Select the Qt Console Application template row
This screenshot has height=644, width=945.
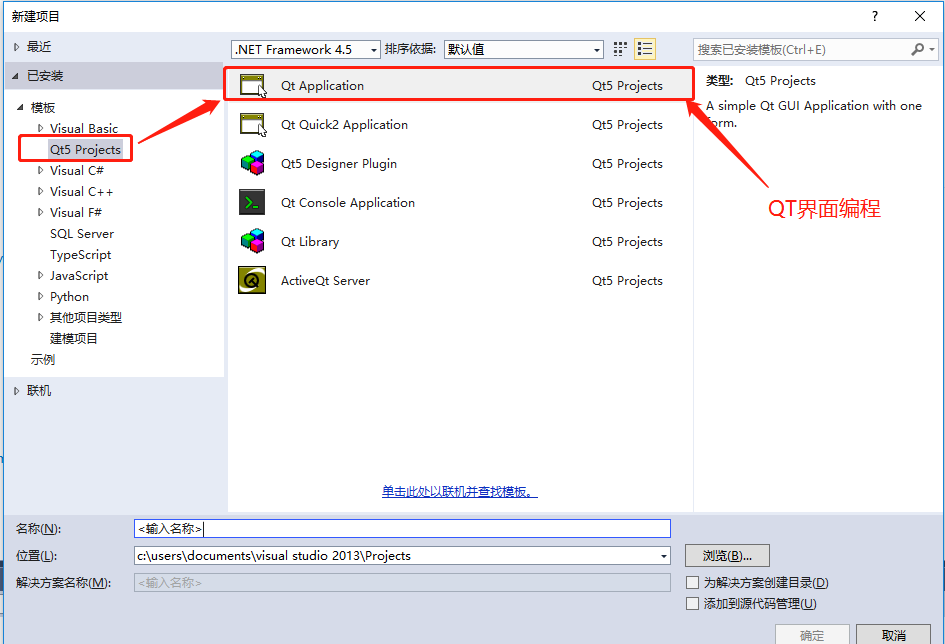(x=459, y=202)
